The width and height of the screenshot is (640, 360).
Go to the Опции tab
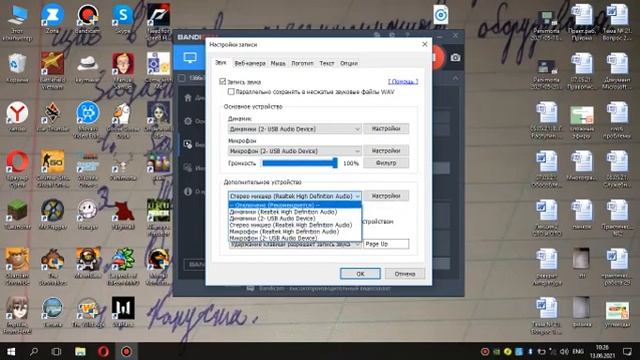[349, 63]
